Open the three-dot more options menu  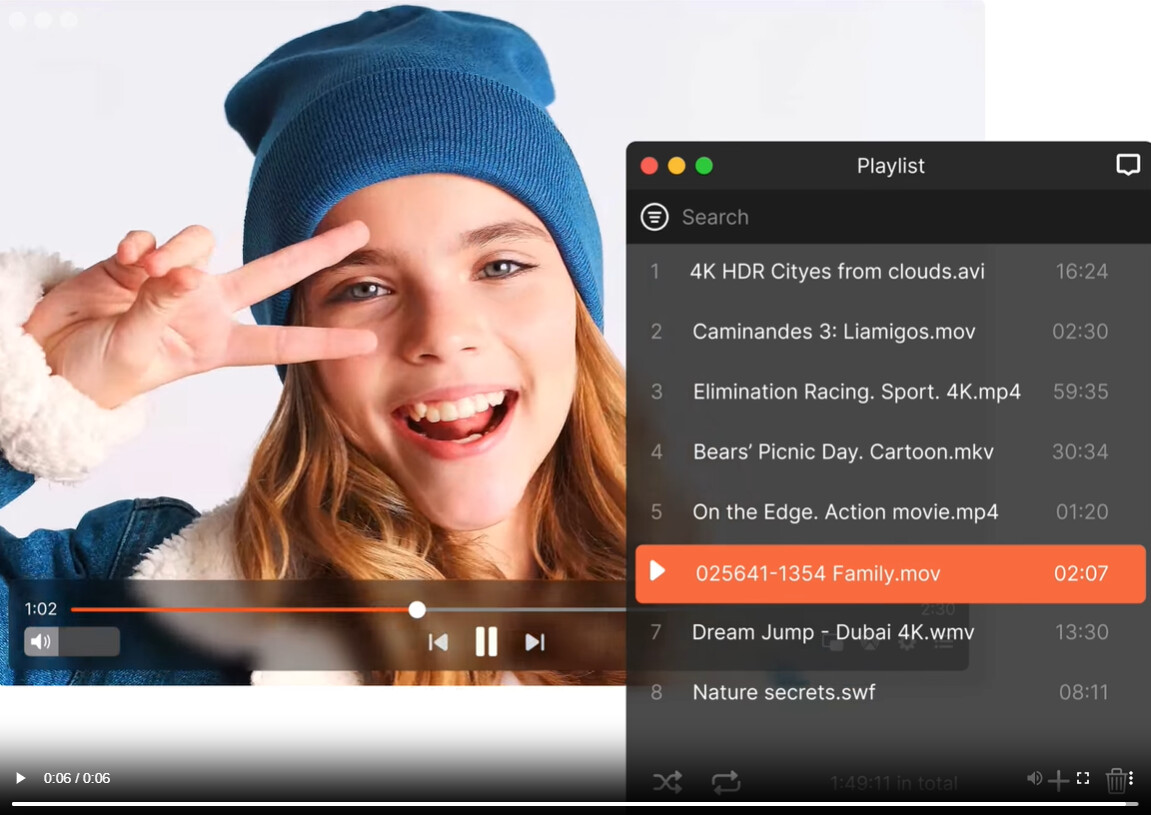1131,778
